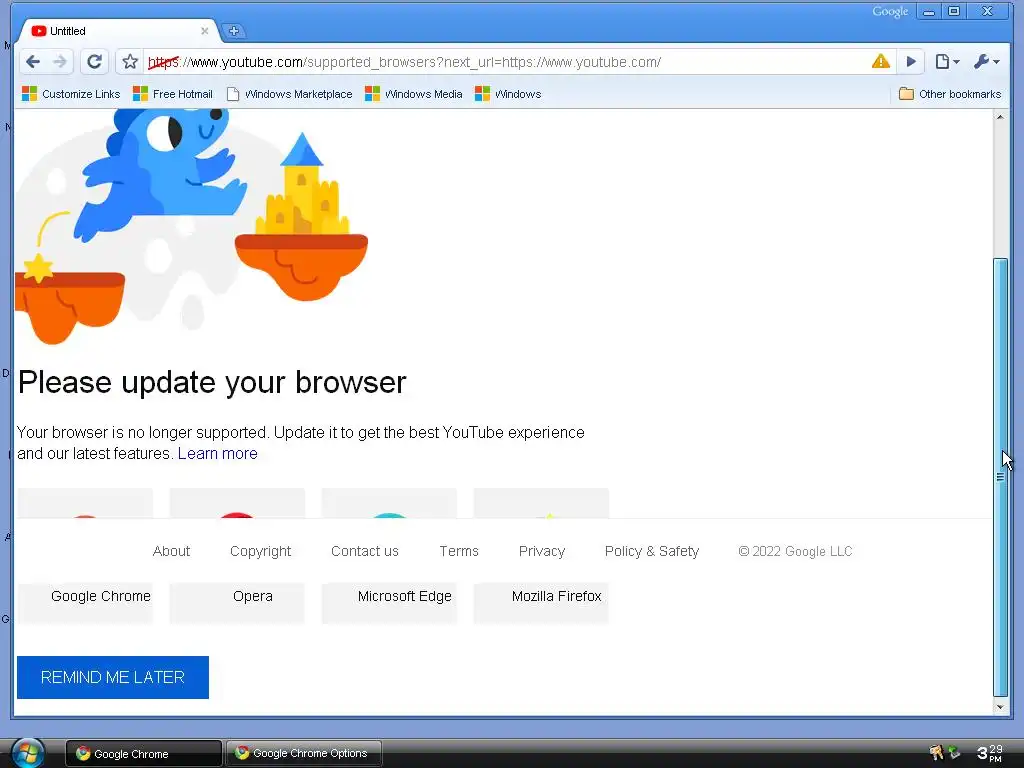
Task: Switch to the Google Chrome taskbar window
Action: [144, 754]
